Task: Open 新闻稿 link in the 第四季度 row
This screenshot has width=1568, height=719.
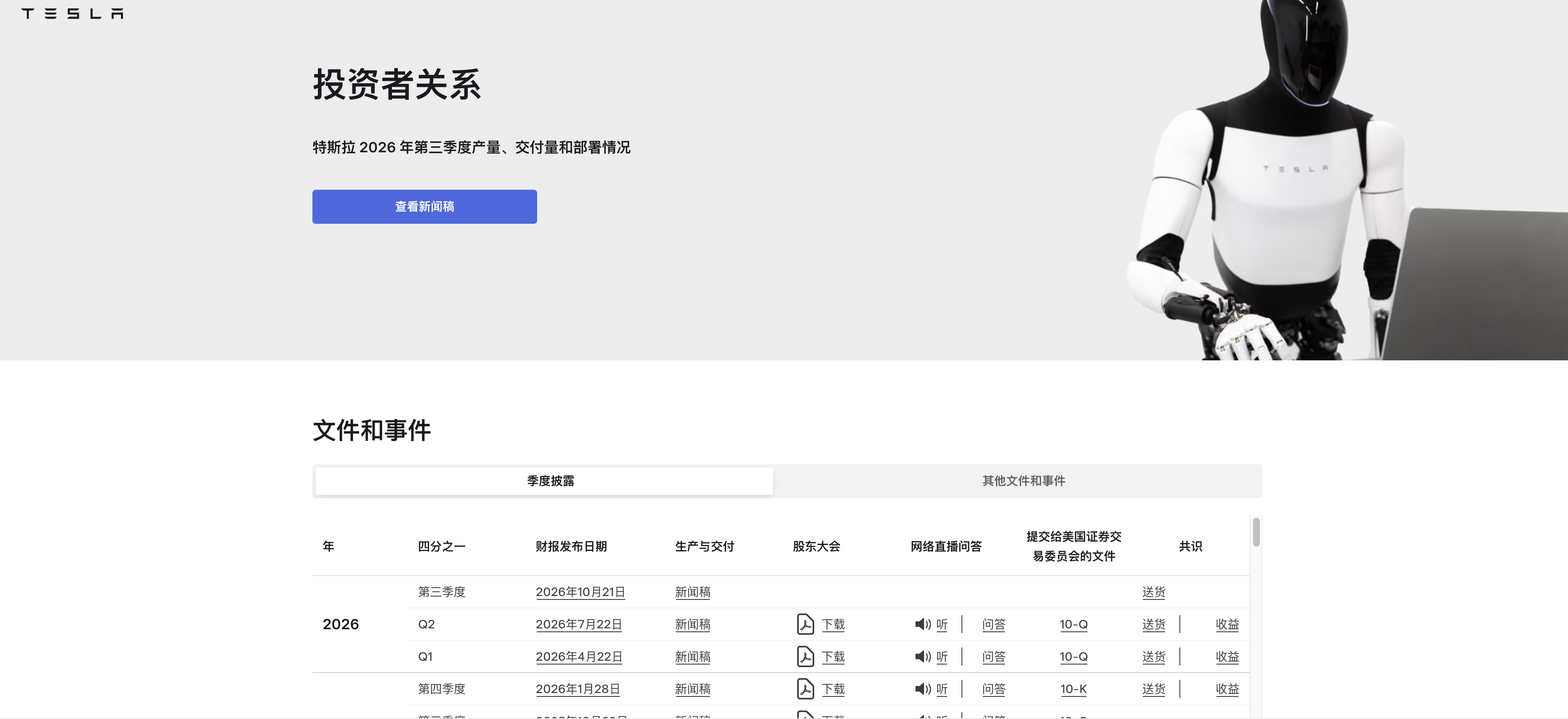Action: pyautogui.click(x=692, y=689)
